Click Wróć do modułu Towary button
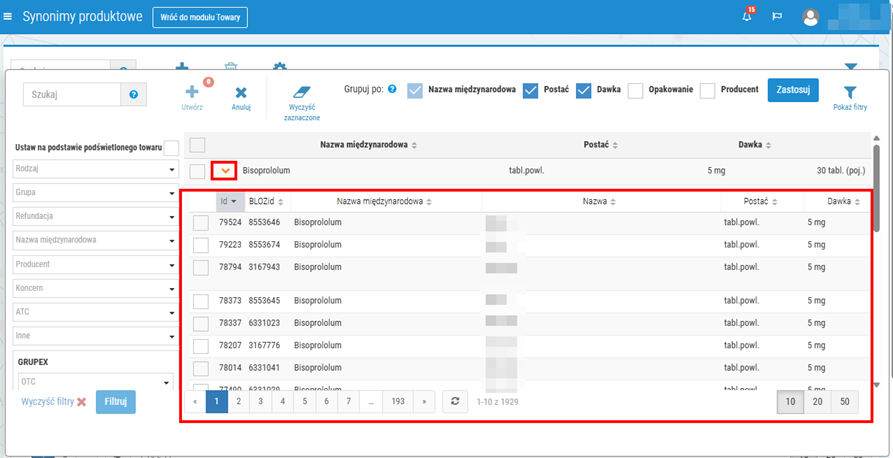The width and height of the screenshot is (893, 458). coord(200,17)
